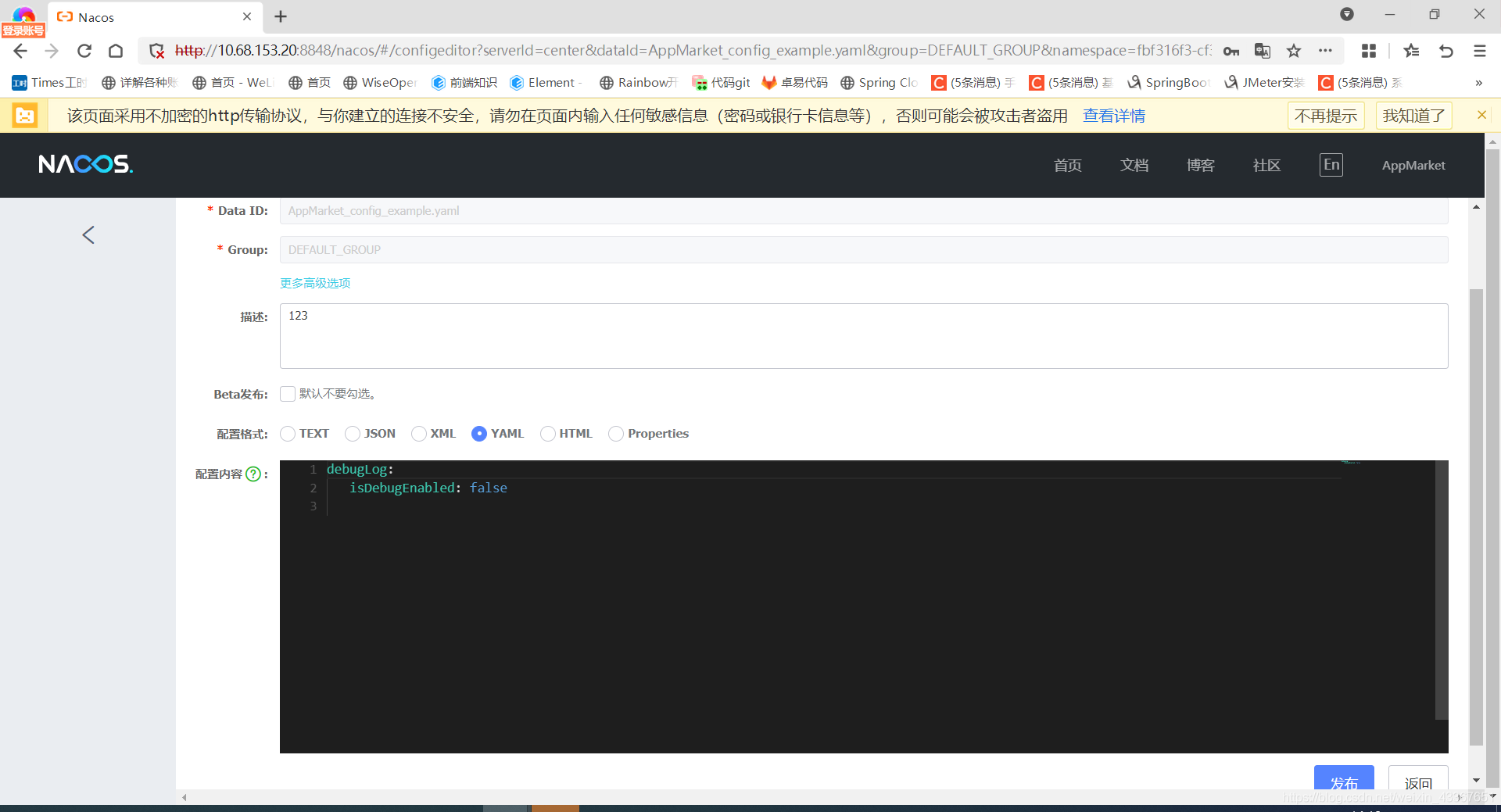The width and height of the screenshot is (1501, 812).
Task: Select YAML config format
Action: point(479,434)
